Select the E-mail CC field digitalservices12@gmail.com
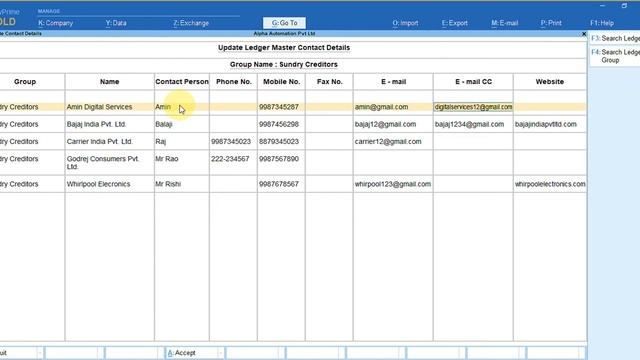 (x=473, y=107)
